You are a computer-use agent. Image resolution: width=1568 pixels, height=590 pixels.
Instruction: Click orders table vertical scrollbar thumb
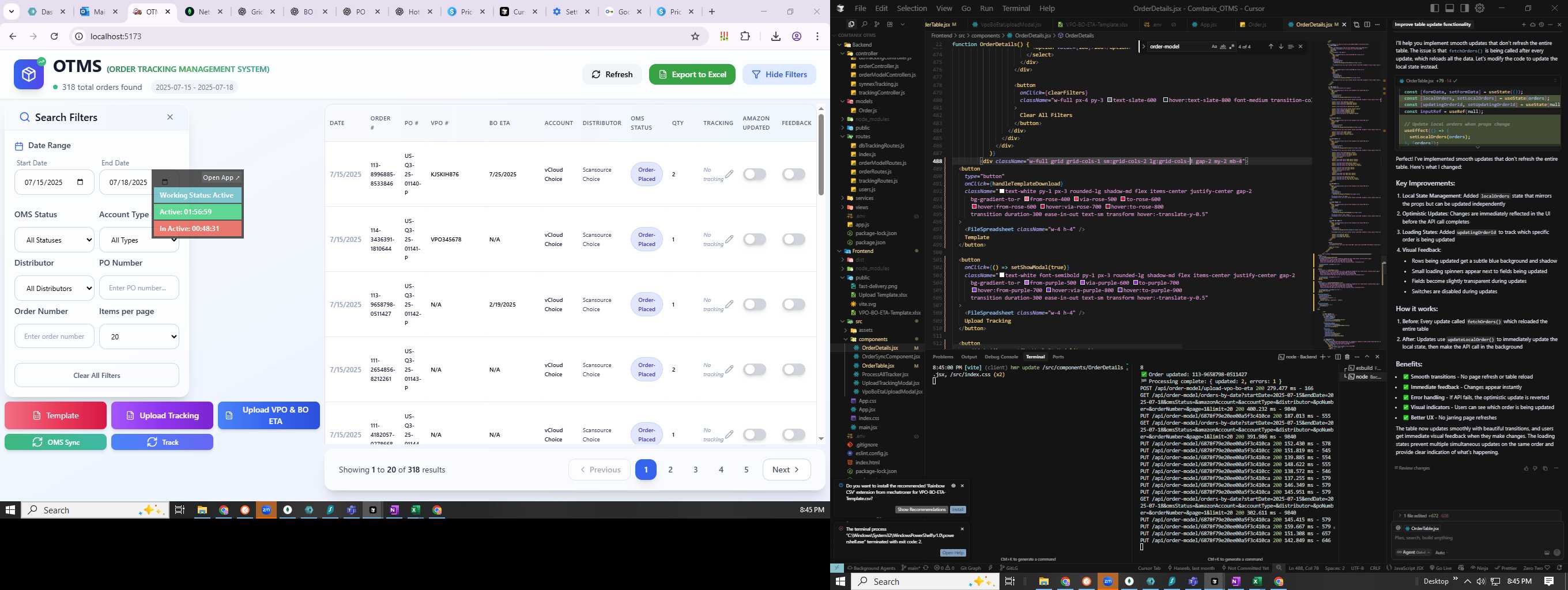[820, 154]
